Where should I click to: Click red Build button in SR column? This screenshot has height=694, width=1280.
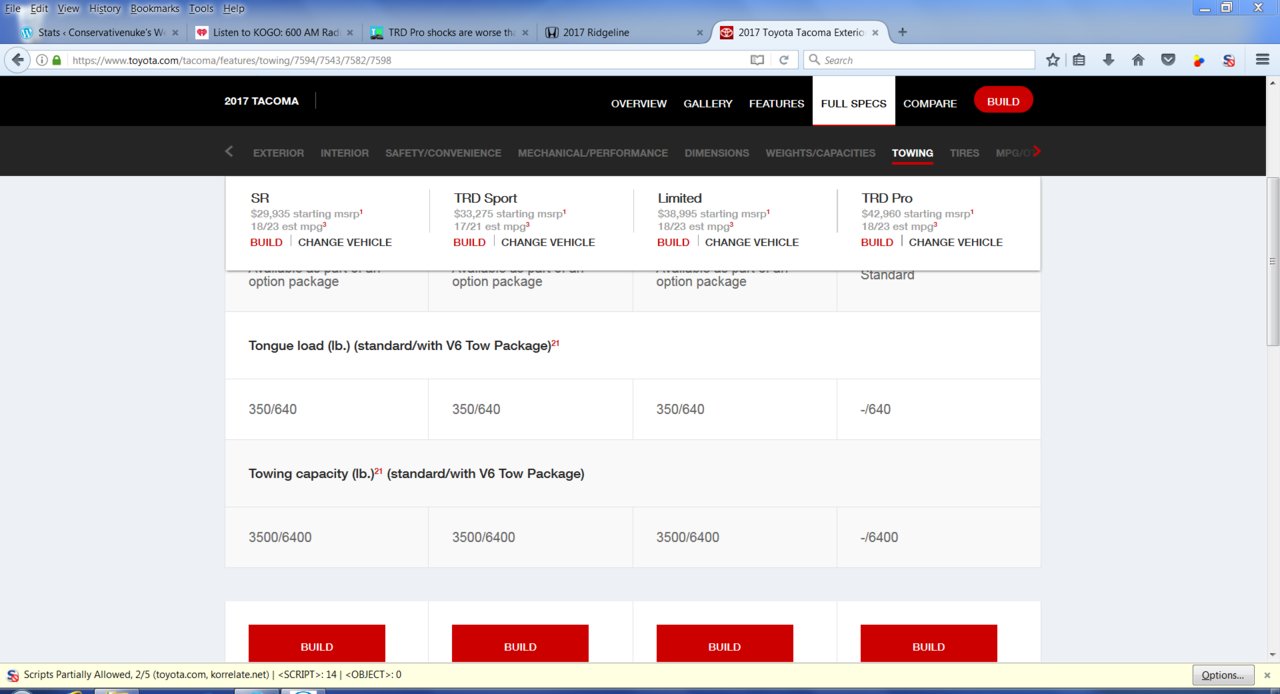pyautogui.click(x=317, y=643)
